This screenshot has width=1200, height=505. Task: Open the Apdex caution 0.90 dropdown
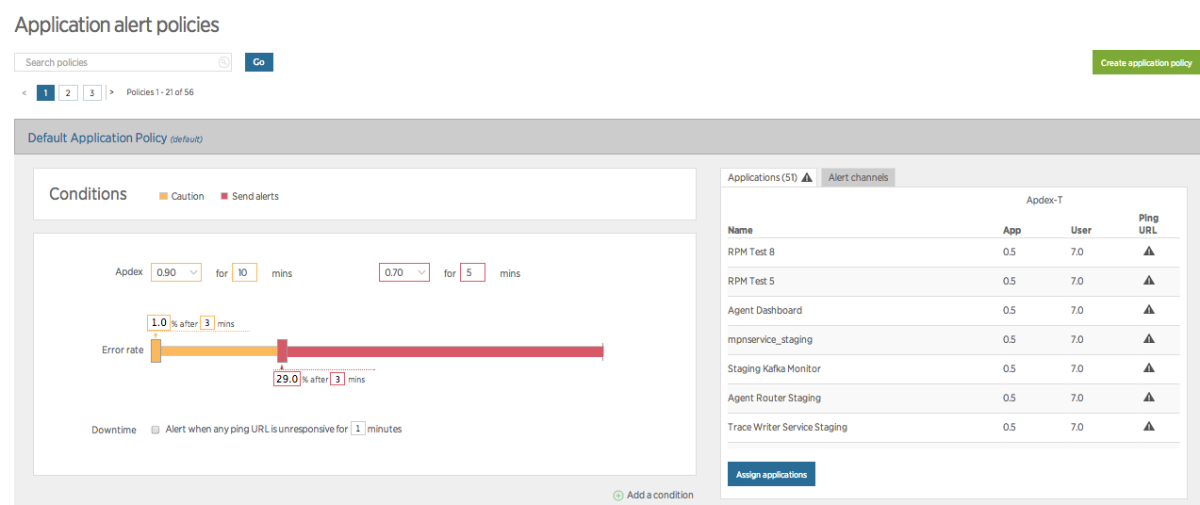tap(176, 272)
